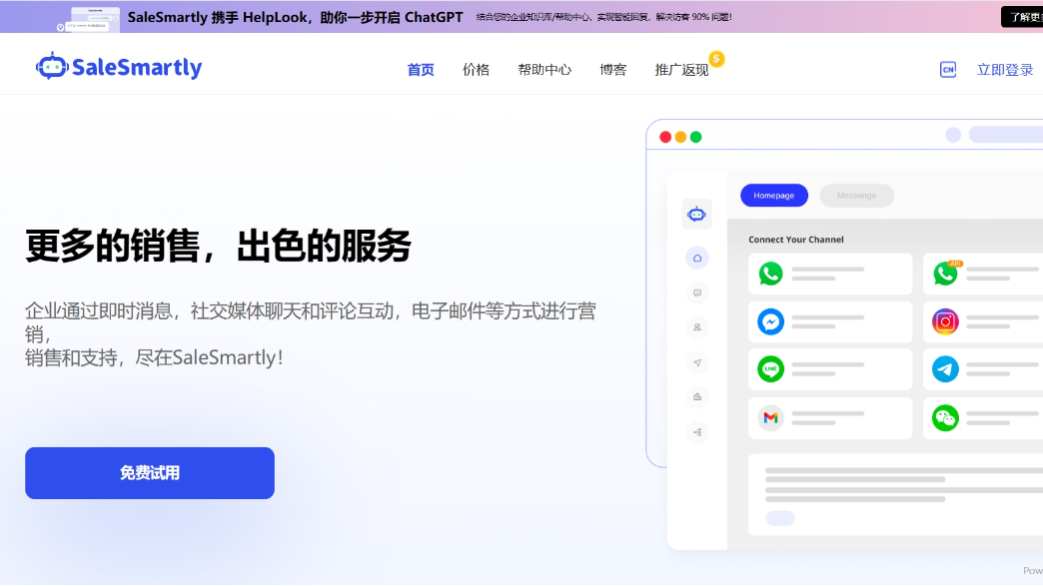
Task: Open the CN language switcher icon
Action: pyautogui.click(x=947, y=69)
